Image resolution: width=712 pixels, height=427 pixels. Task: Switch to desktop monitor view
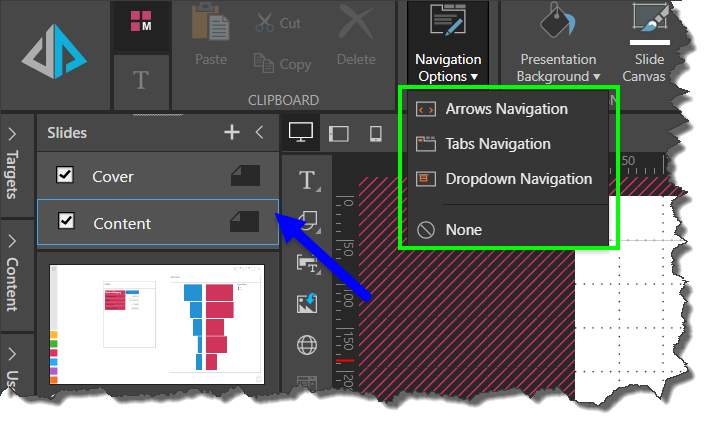coord(301,133)
